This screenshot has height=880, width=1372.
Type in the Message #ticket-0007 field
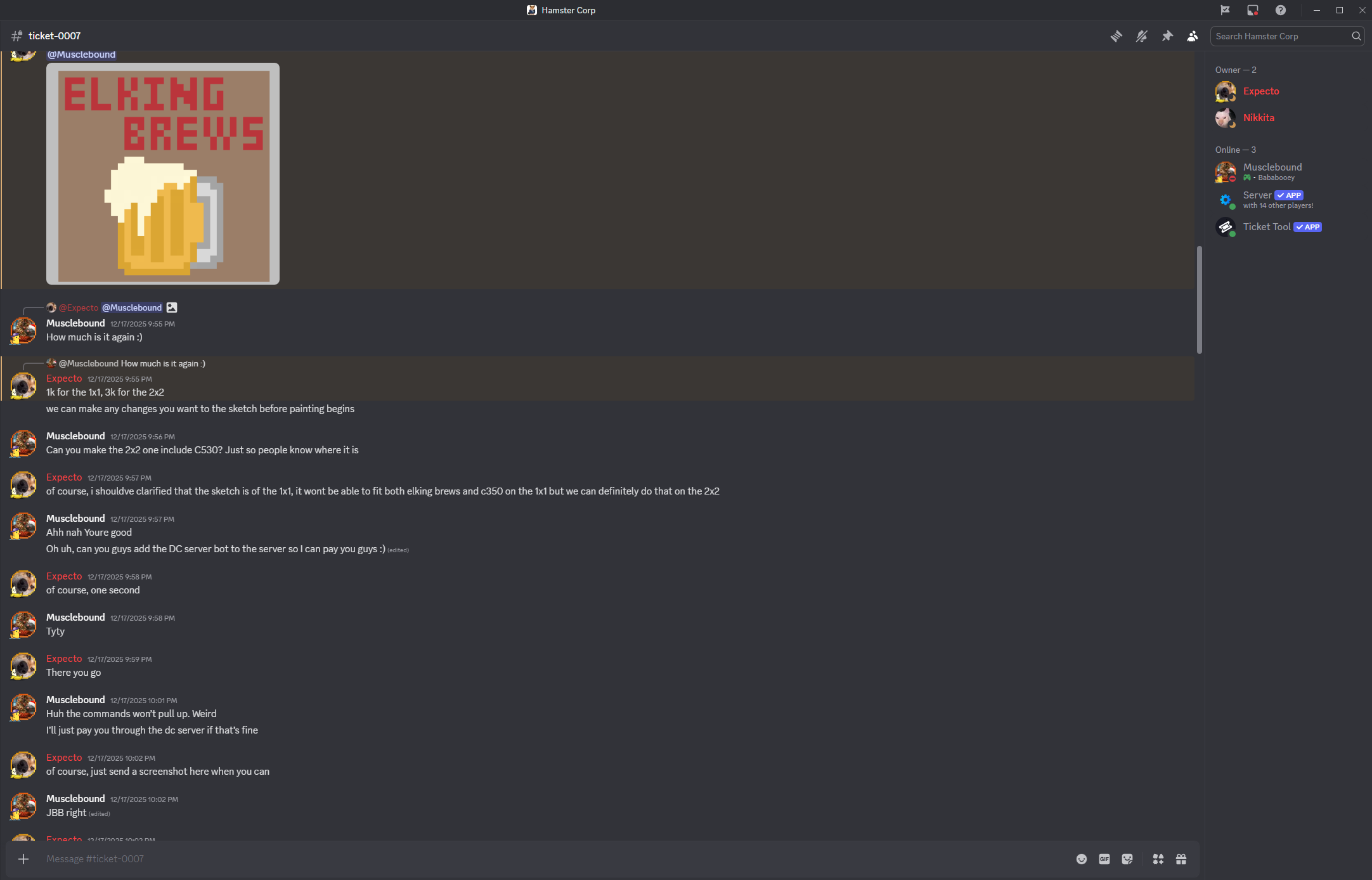click(x=507, y=859)
